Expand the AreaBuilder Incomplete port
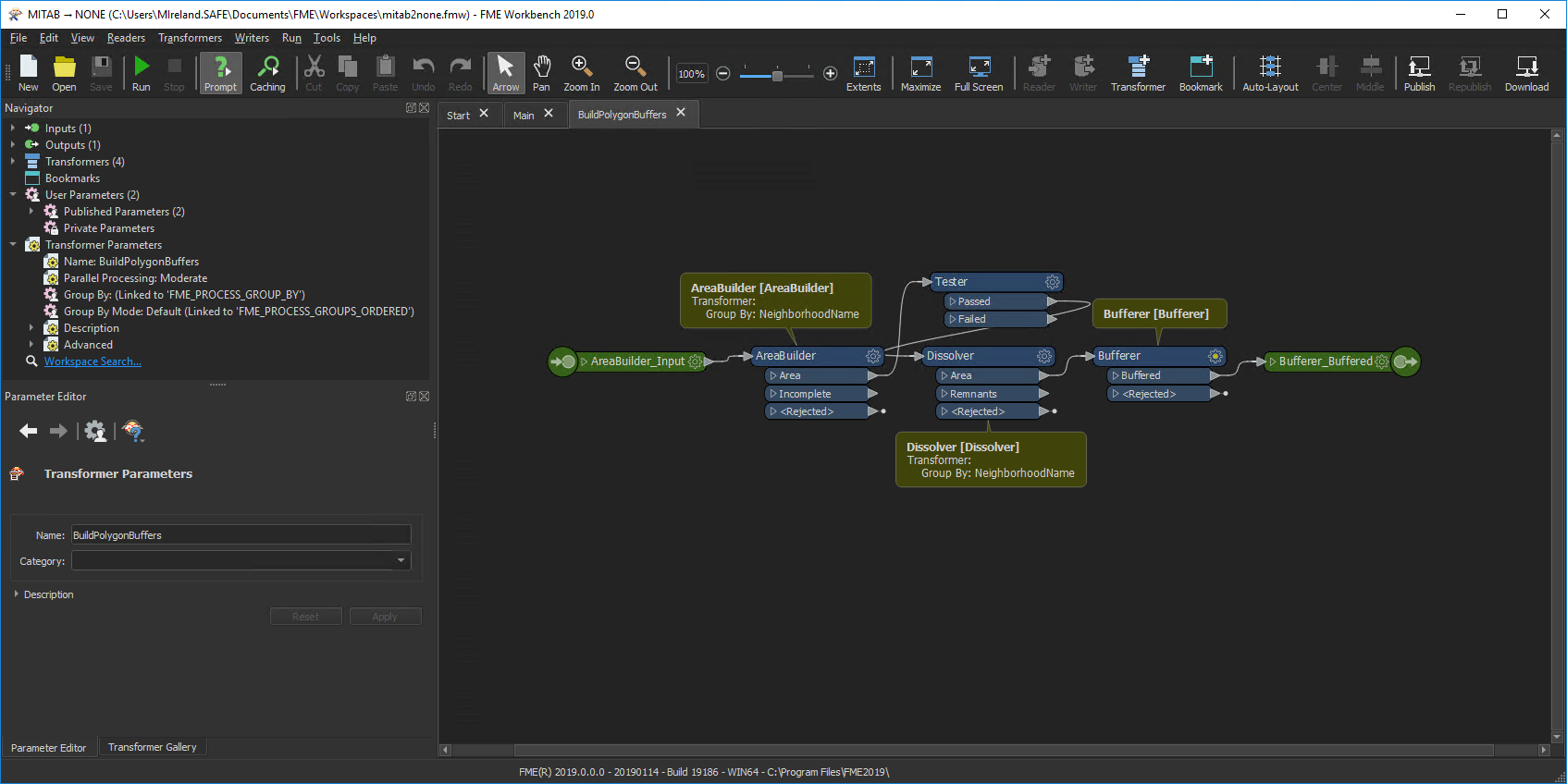The image size is (1567, 784). (x=773, y=394)
